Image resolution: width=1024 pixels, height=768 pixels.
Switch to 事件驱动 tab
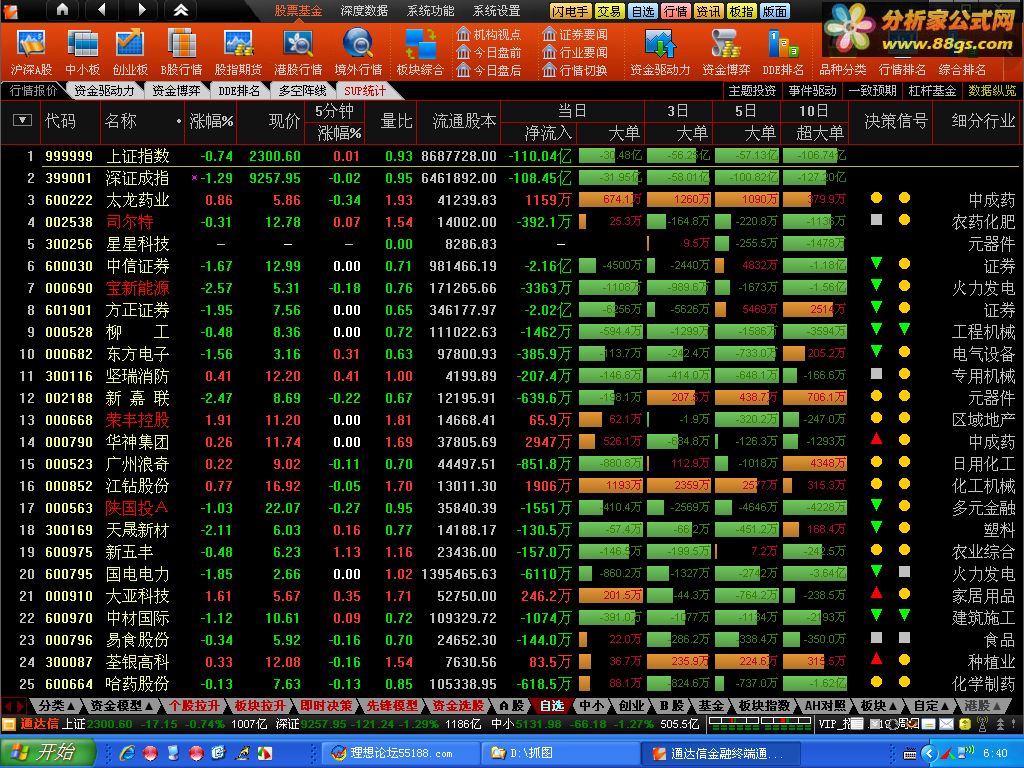[x=812, y=90]
